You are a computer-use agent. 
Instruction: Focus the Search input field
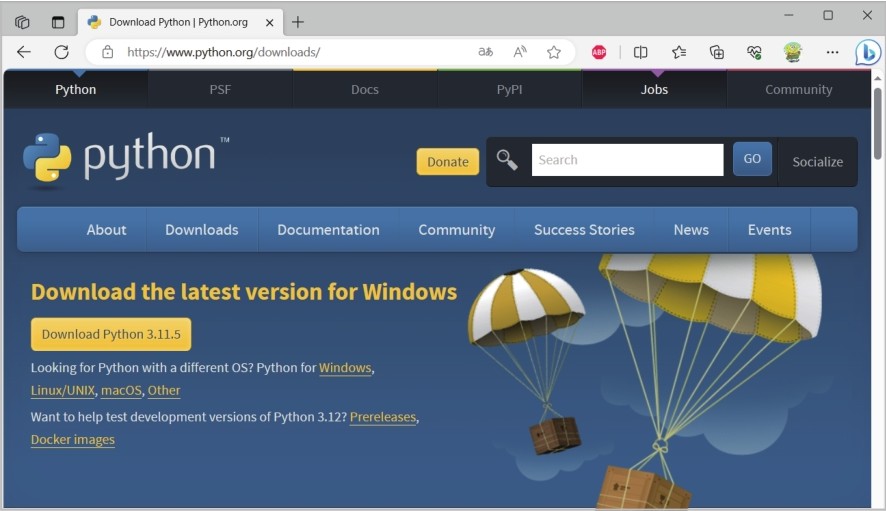pyautogui.click(x=627, y=160)
